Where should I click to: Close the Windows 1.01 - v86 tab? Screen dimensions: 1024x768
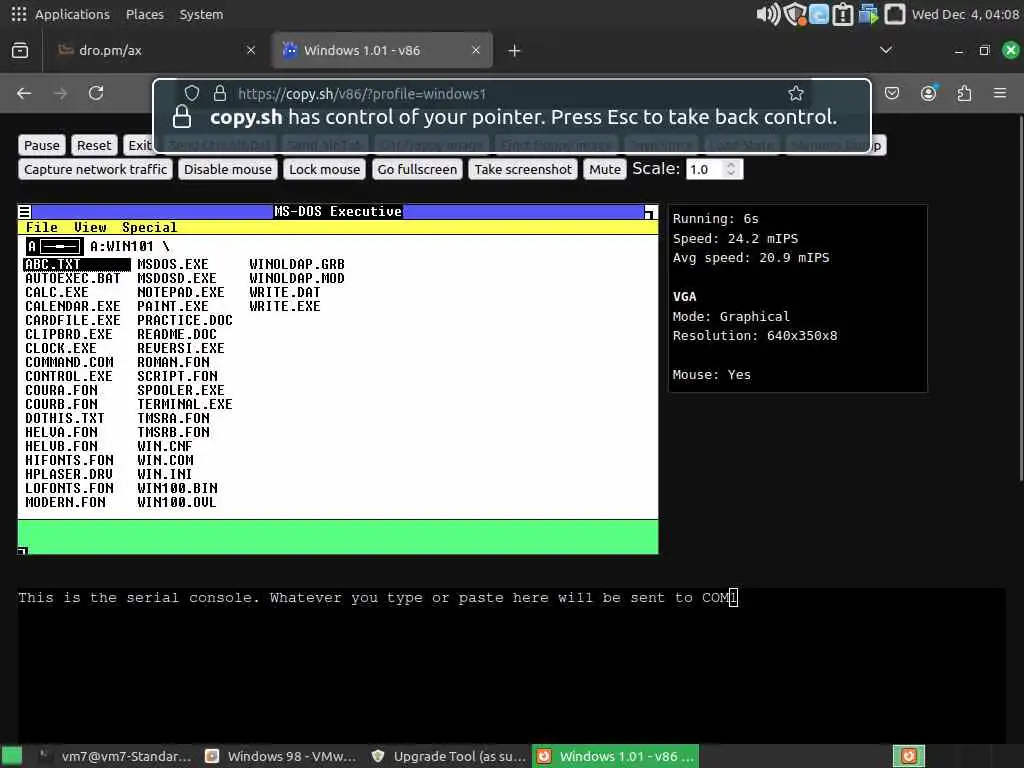pos(476,50)
